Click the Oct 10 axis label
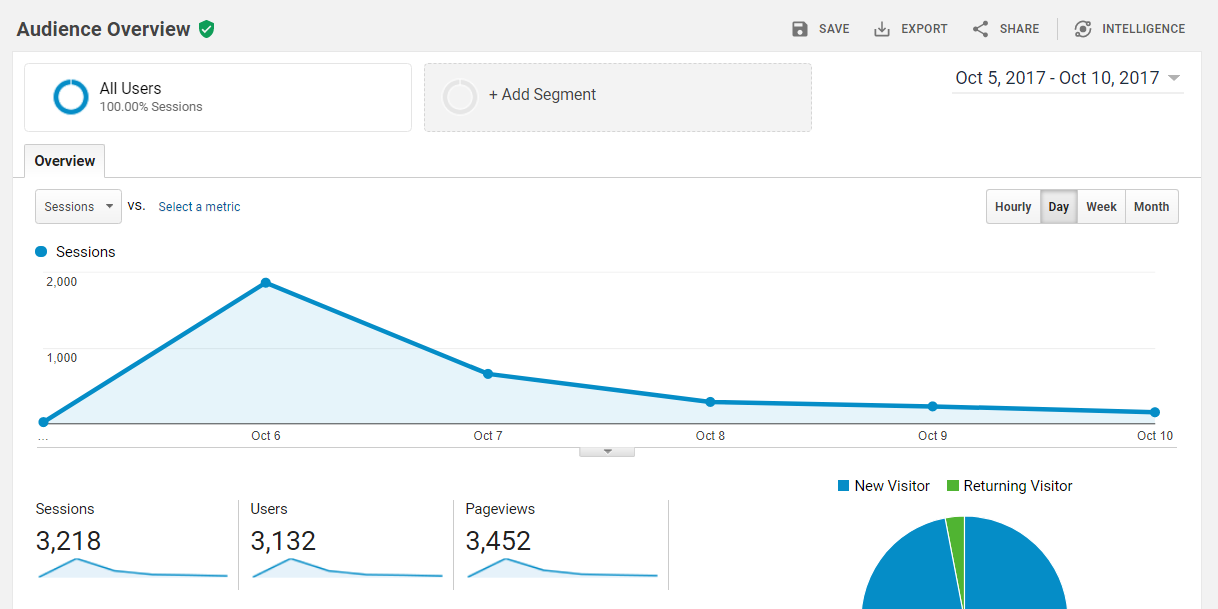This screenshot has height=609, width=1218. pyautogui.click(x=1155, y=436)
